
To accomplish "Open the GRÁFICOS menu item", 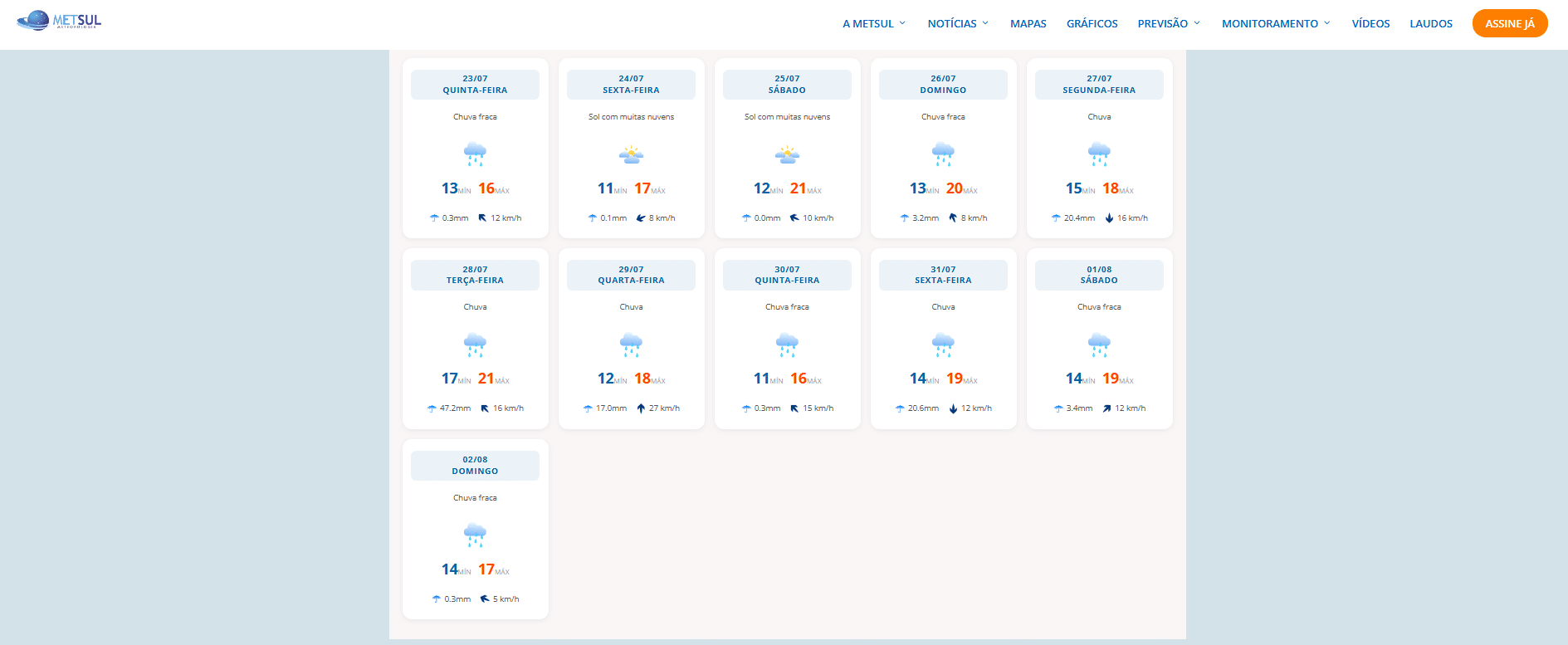I will (1092, 24).
